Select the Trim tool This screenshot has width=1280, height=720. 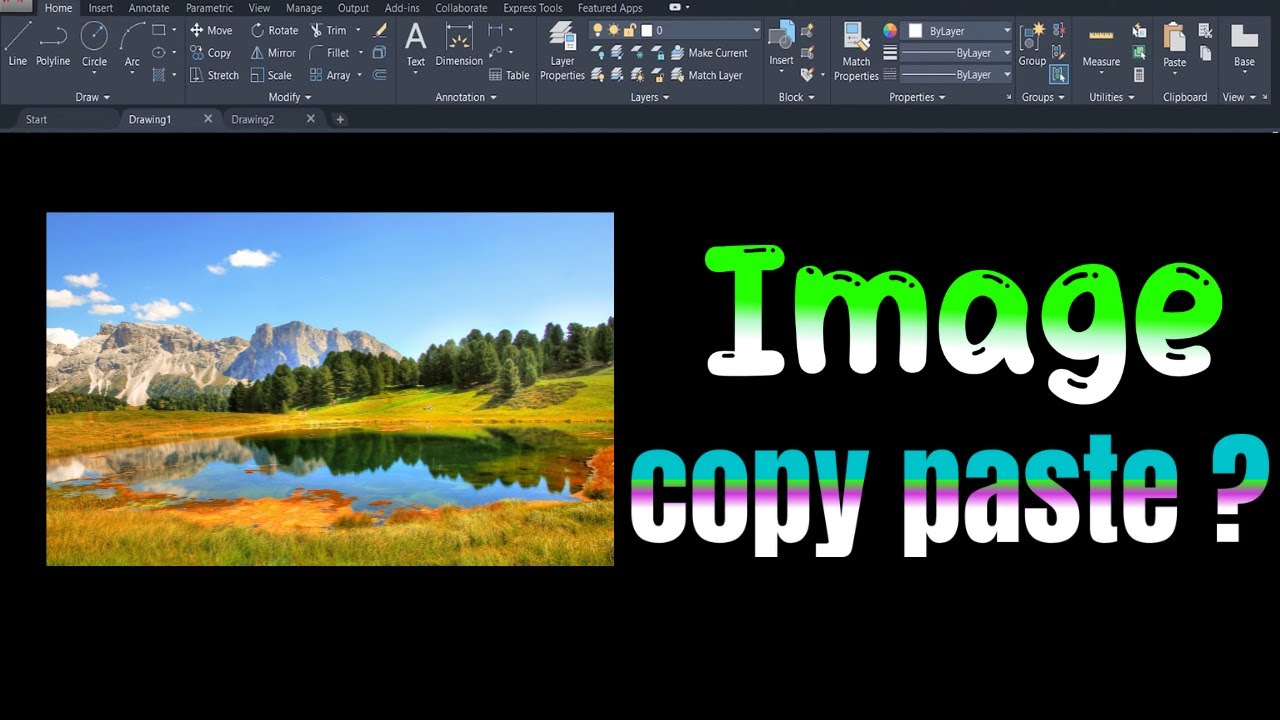point(328,30)
